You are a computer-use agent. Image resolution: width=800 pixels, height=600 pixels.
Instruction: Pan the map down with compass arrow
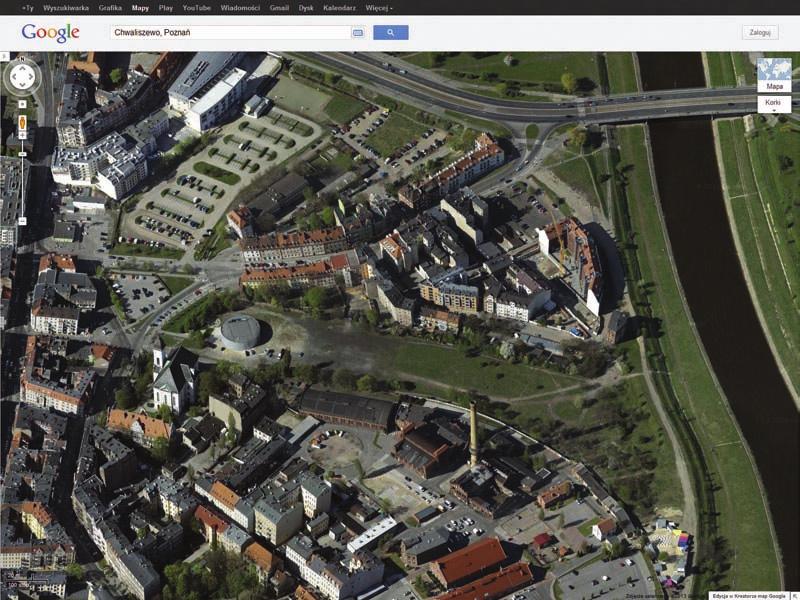[x=22, y=87]
